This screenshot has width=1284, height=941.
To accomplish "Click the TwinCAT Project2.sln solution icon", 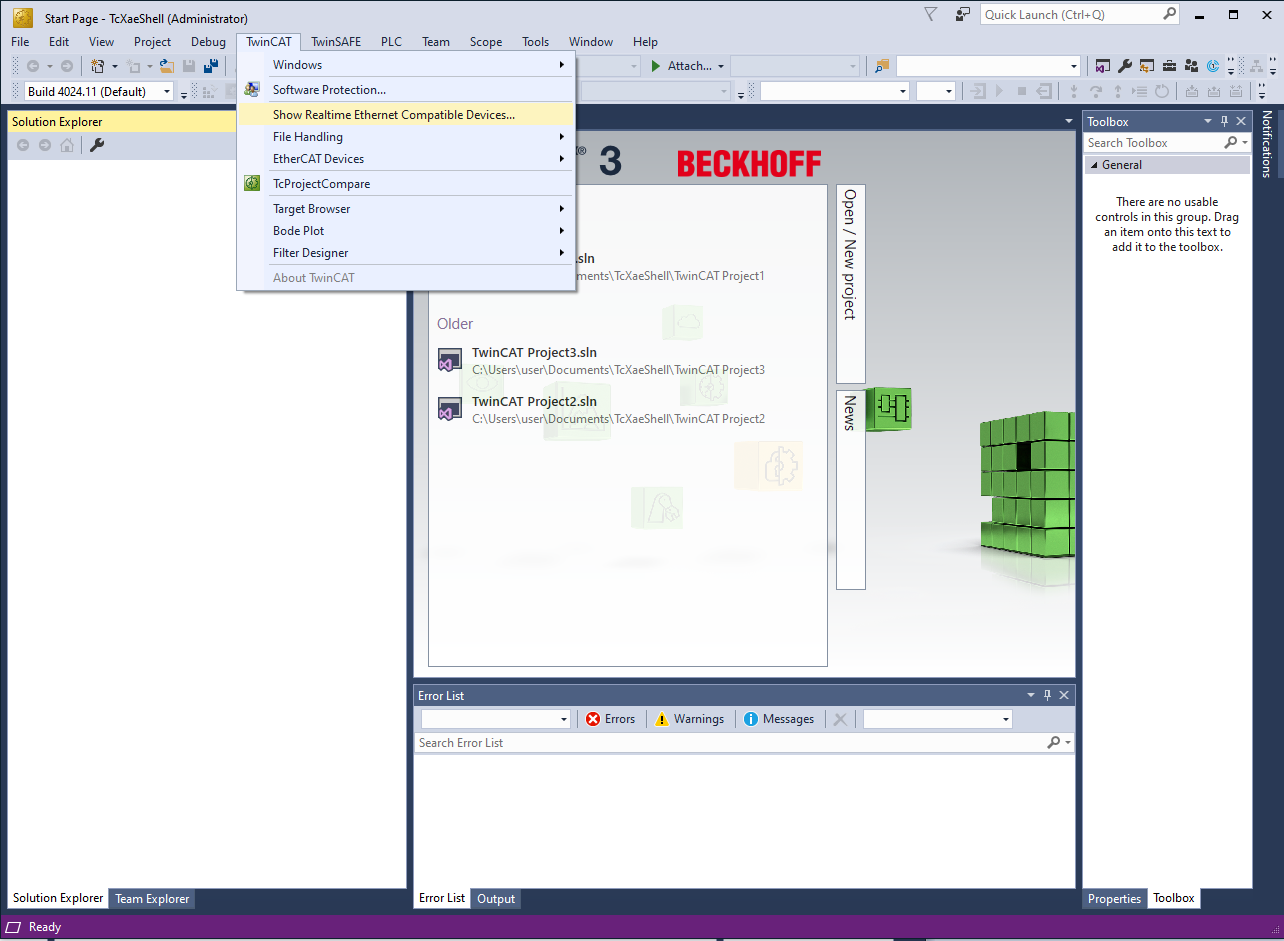I will pos(450,409).
